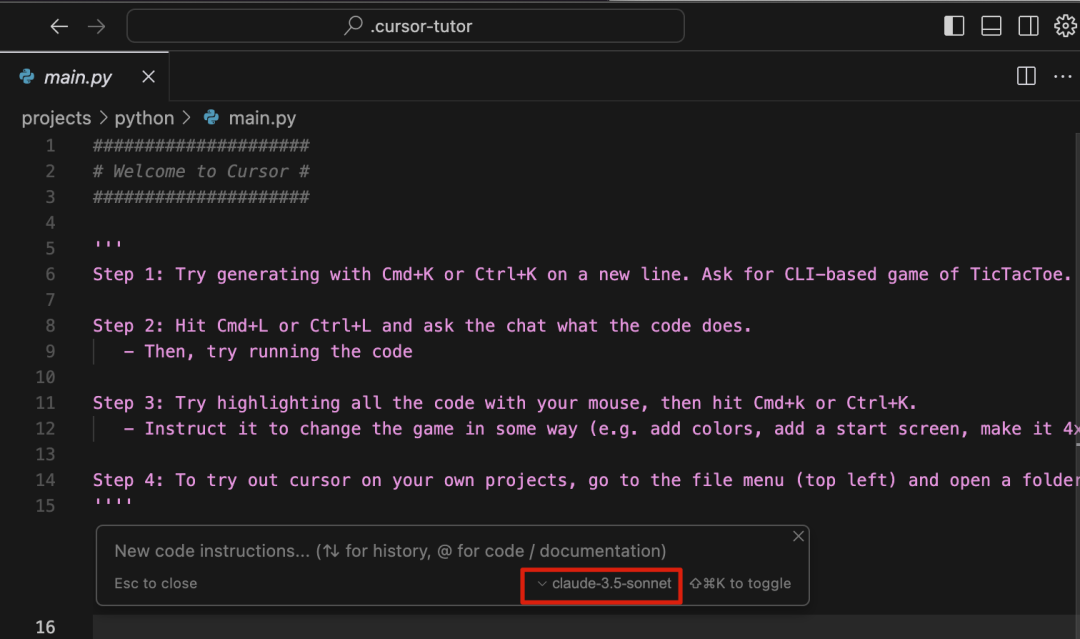Click the New code instructions input field

pos(390,551)
